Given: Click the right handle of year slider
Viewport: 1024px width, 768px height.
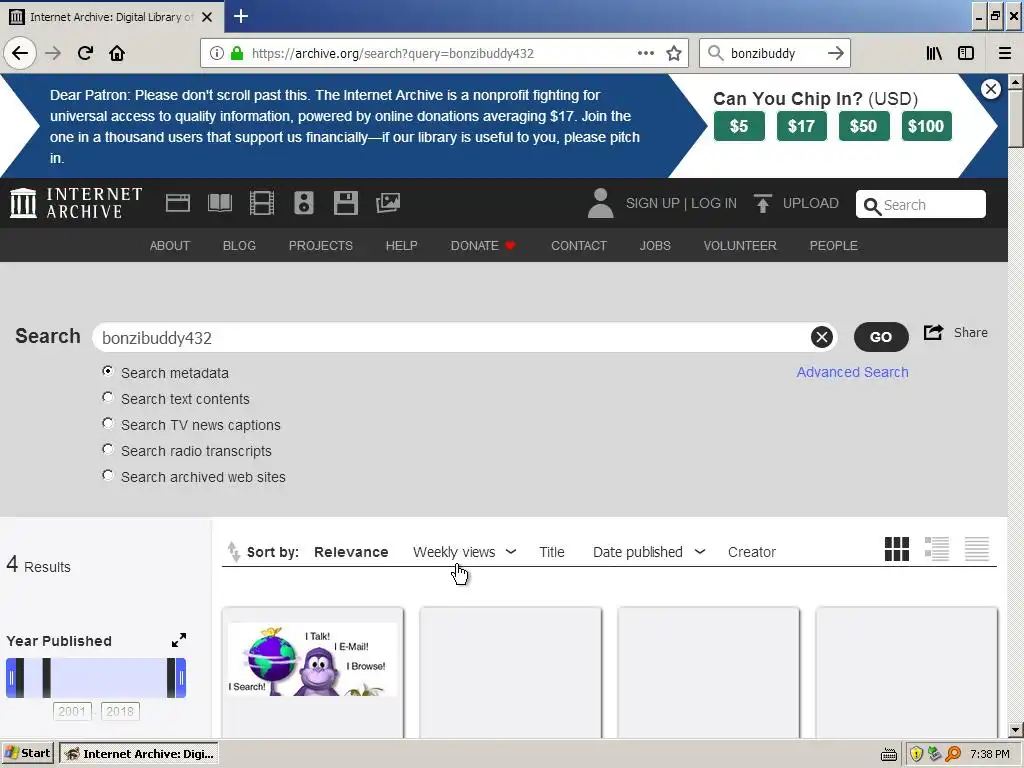Looking at the screenshot, I should click(x=182, y=678).
